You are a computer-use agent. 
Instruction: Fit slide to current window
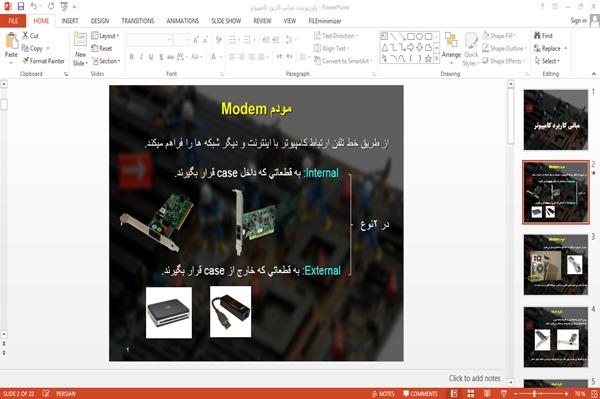pos(594,393)
